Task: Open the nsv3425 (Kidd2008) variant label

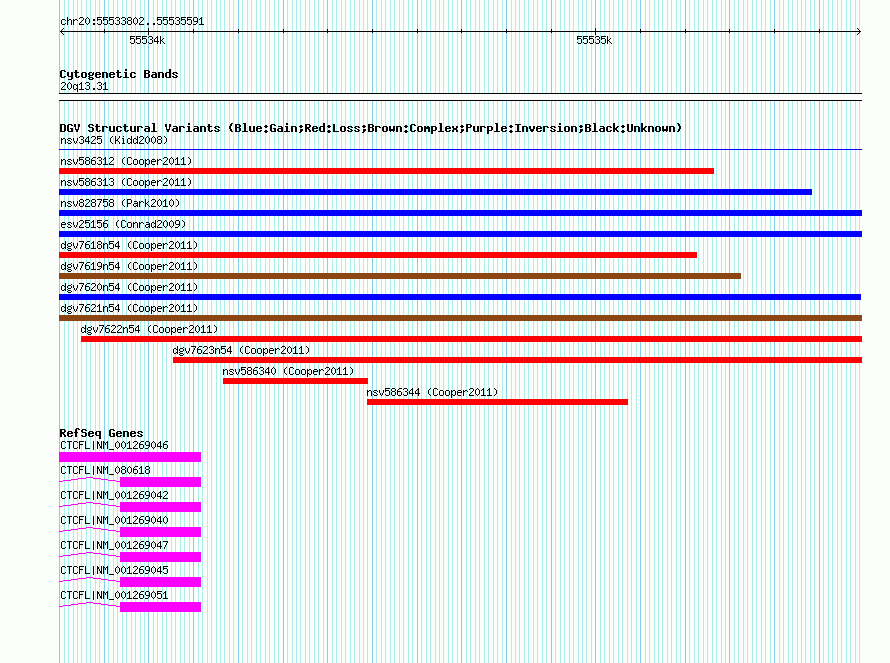Action: click(114, 140)
